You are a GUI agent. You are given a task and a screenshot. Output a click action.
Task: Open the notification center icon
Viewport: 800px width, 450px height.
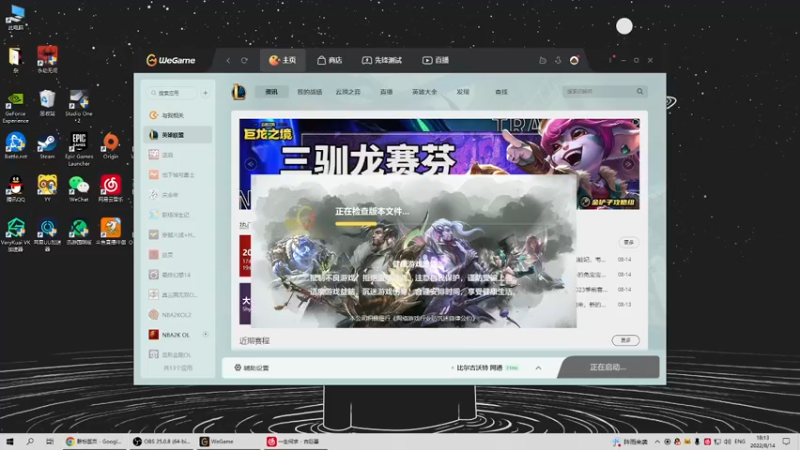(x=786, y=441)
